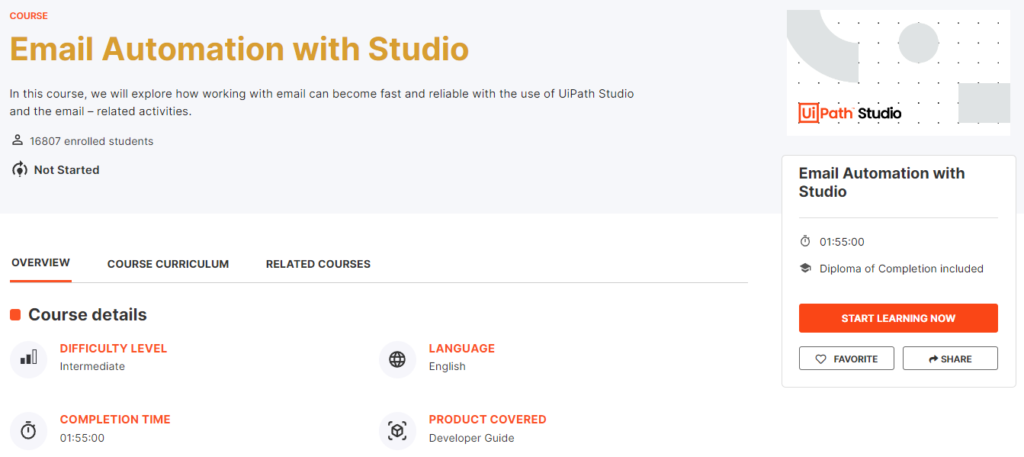
Task: Click the graduation cap diploma icon
Action: [x=805, y=268]
